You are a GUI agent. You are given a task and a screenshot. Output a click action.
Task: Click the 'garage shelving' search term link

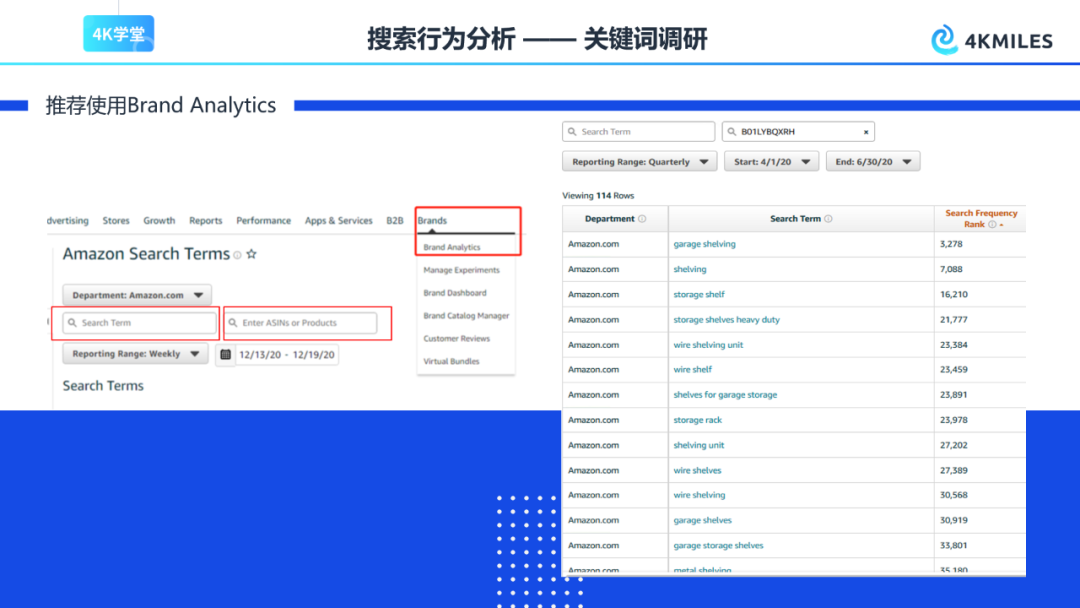704,244
